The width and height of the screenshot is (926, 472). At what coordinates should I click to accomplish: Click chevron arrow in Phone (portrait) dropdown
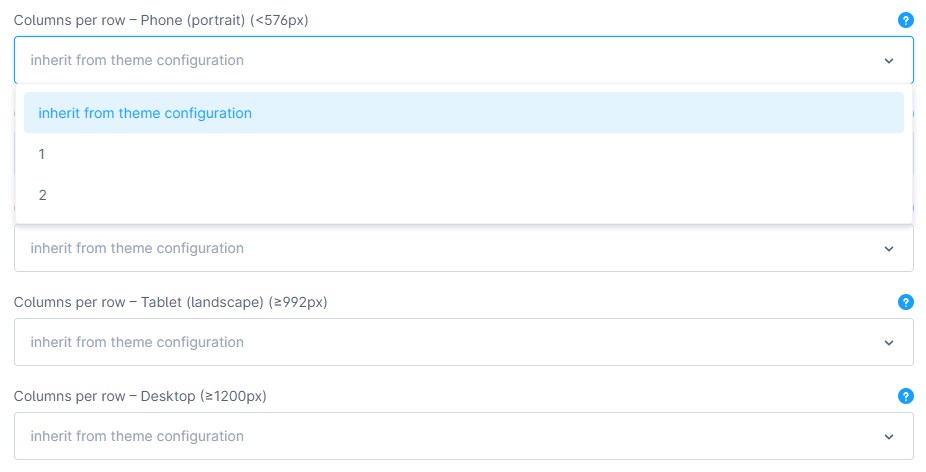(889, 61)
